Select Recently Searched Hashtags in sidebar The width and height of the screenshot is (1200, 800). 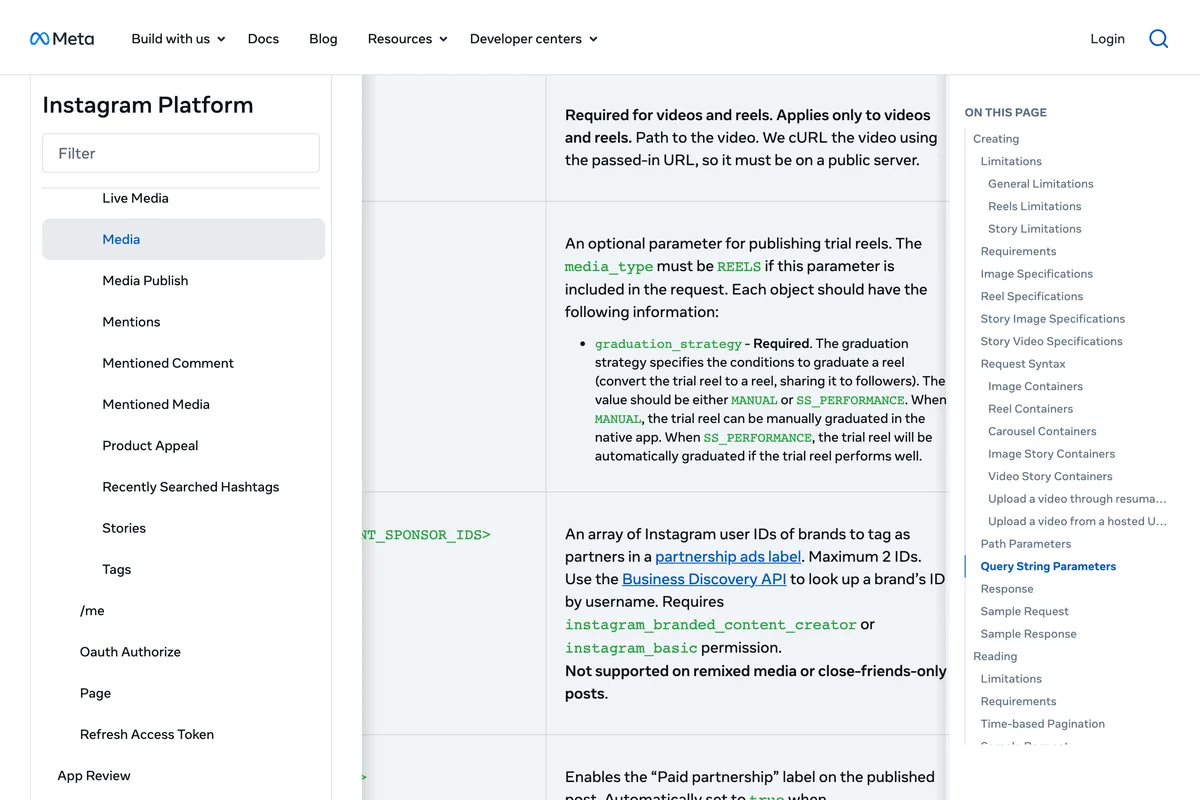191,487
